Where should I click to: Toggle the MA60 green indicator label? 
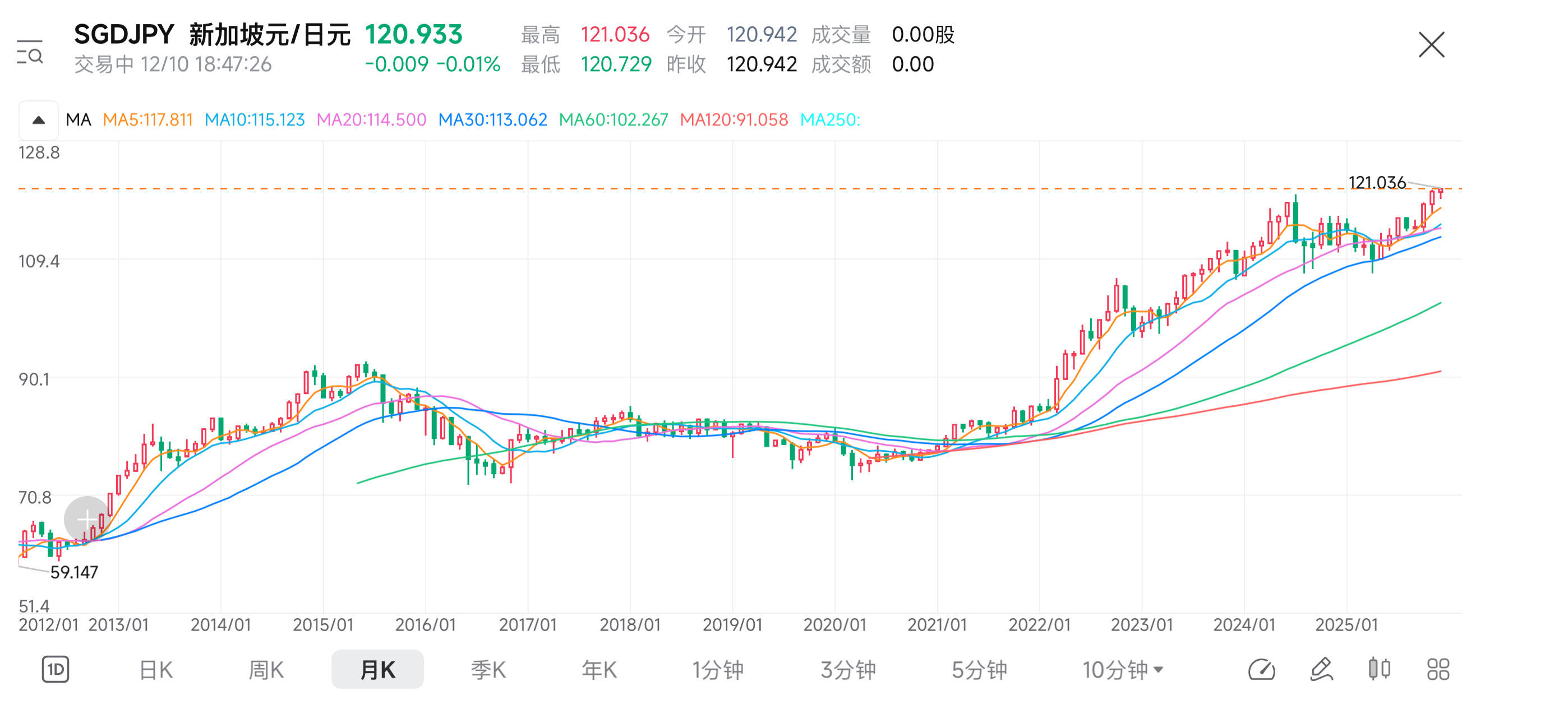coord(613,120)
